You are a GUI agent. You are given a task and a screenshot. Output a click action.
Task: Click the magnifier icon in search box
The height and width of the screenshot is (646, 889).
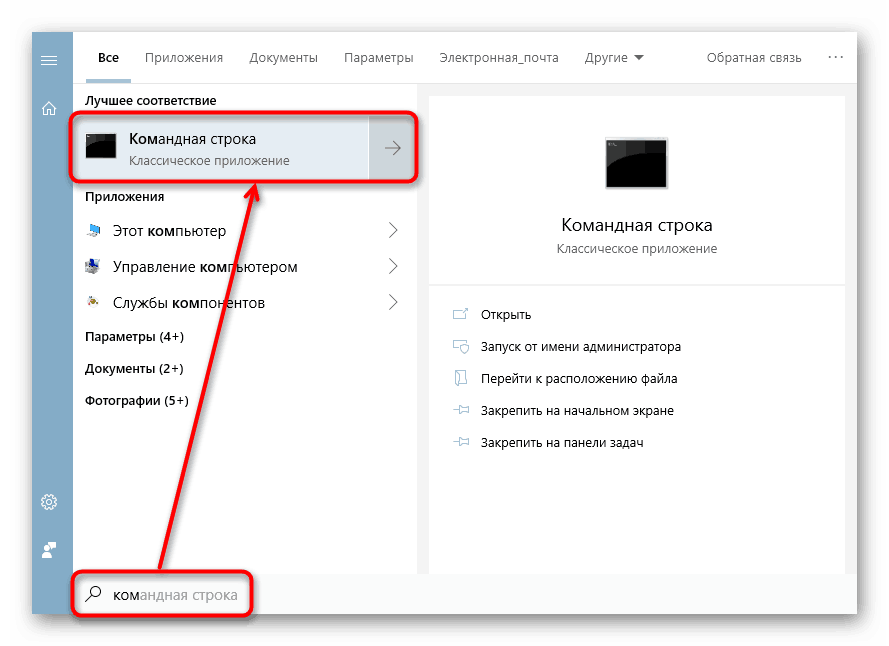tap(93, 594)
